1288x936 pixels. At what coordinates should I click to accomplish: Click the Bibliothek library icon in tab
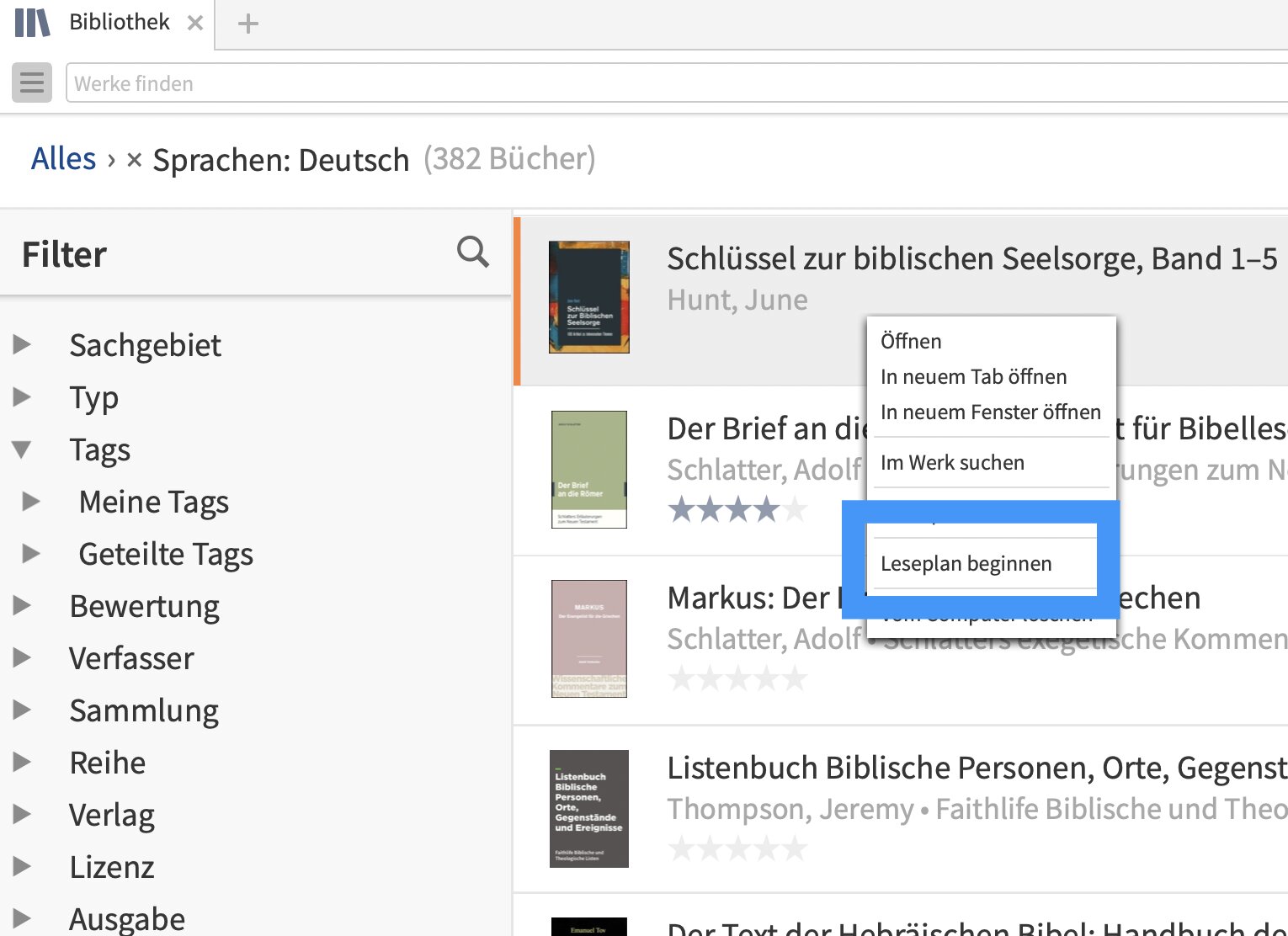[x=33, y=23]
